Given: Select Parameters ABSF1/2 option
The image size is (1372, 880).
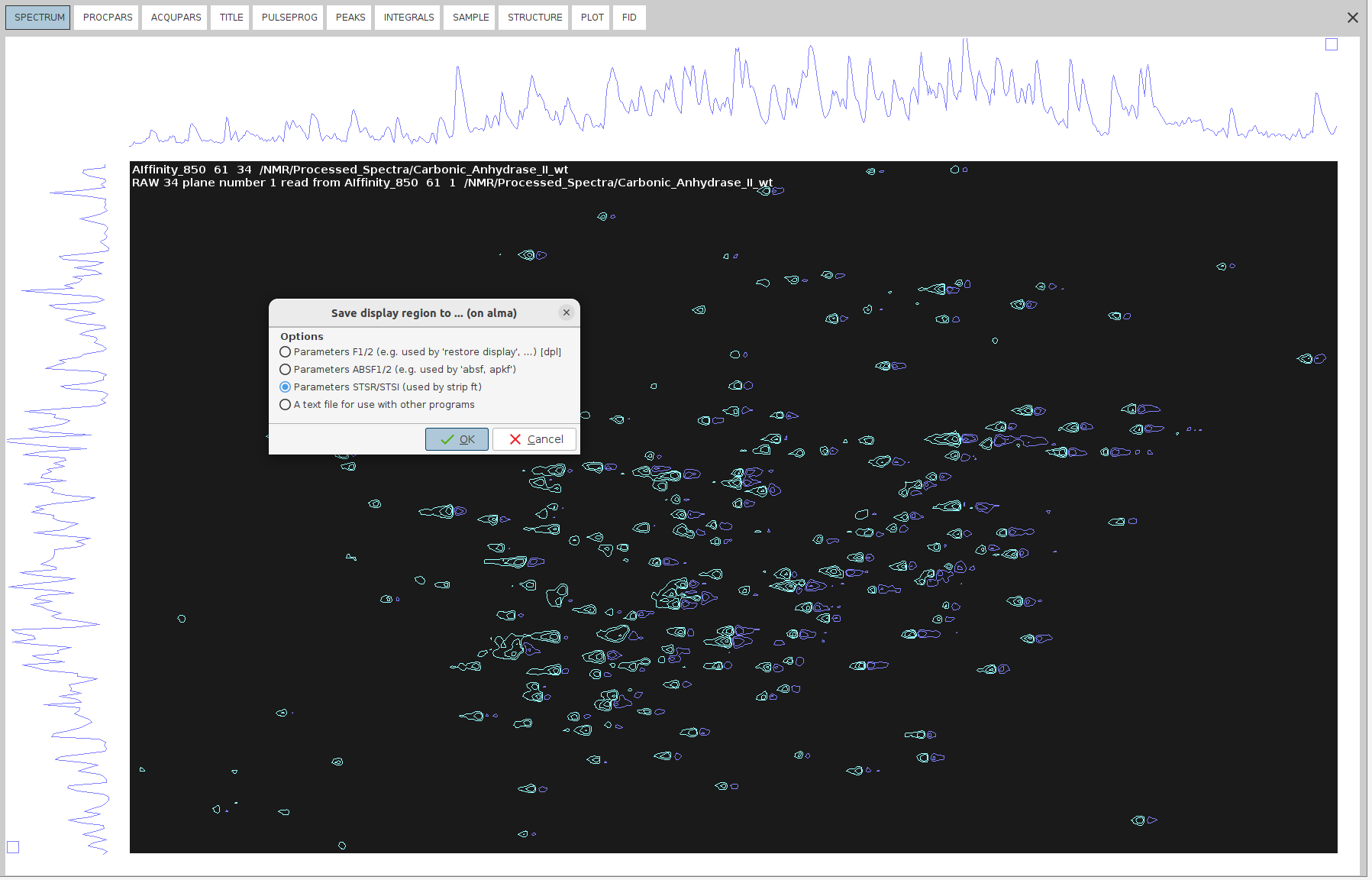Looking at the screenshot, I should pyautogui.click(x=286, y=370).
